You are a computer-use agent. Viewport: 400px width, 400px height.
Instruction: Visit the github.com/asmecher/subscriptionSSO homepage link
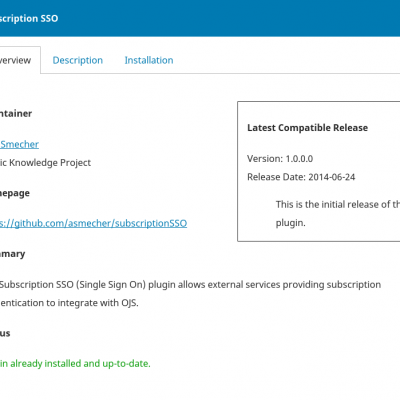click(93, 223)
